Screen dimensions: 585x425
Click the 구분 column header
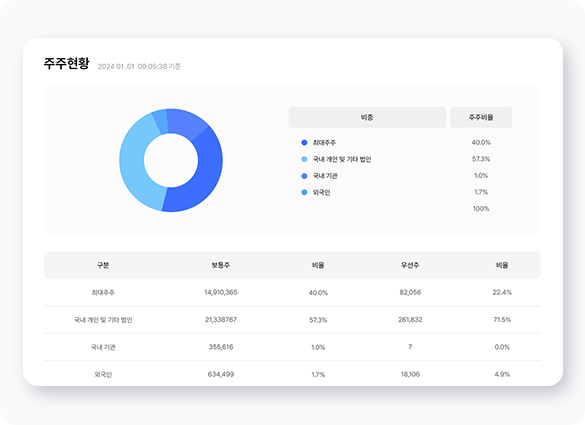pyautogui.click(x=103, y=265)
